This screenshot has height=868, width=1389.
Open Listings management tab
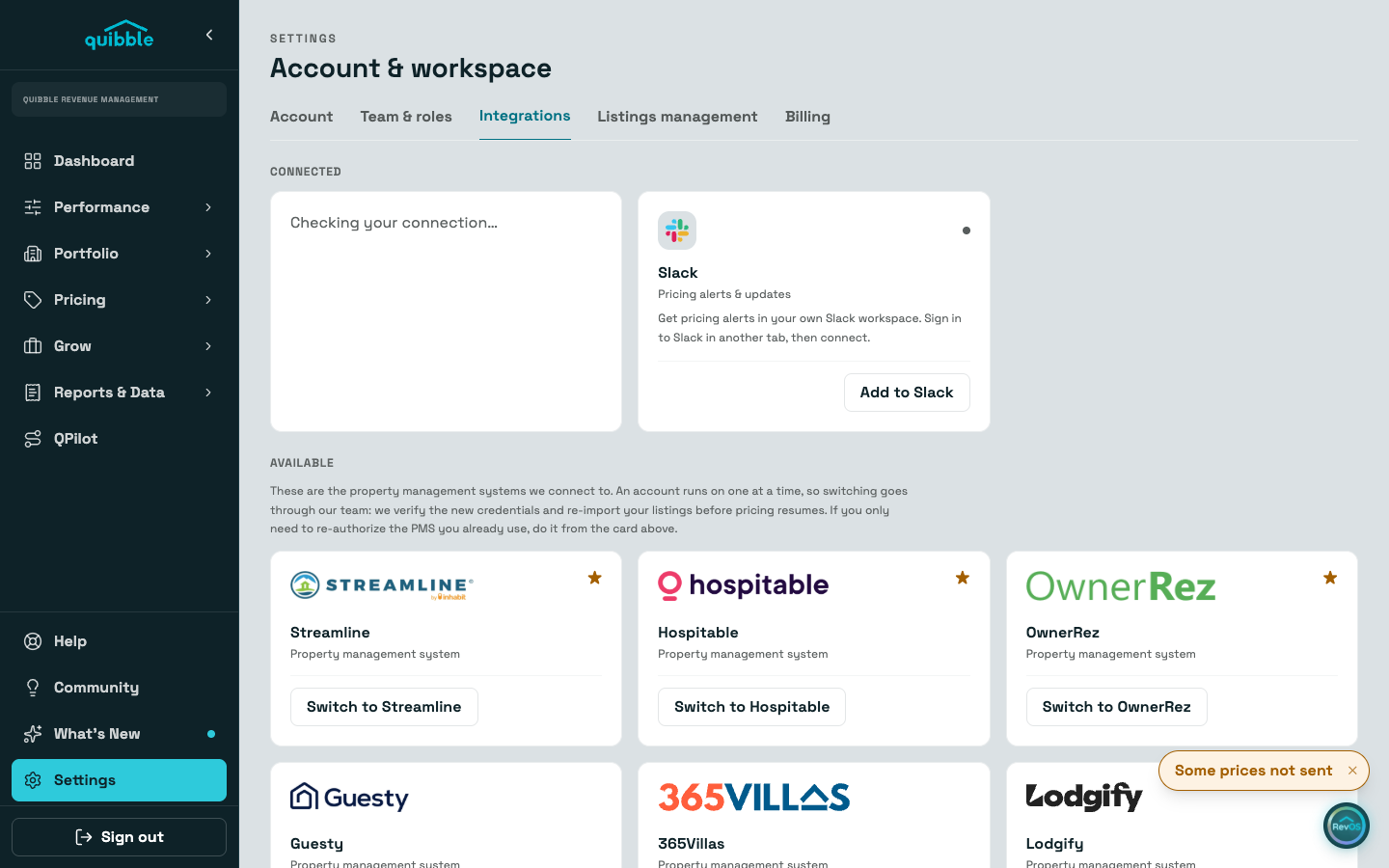[x=677, y=117]
